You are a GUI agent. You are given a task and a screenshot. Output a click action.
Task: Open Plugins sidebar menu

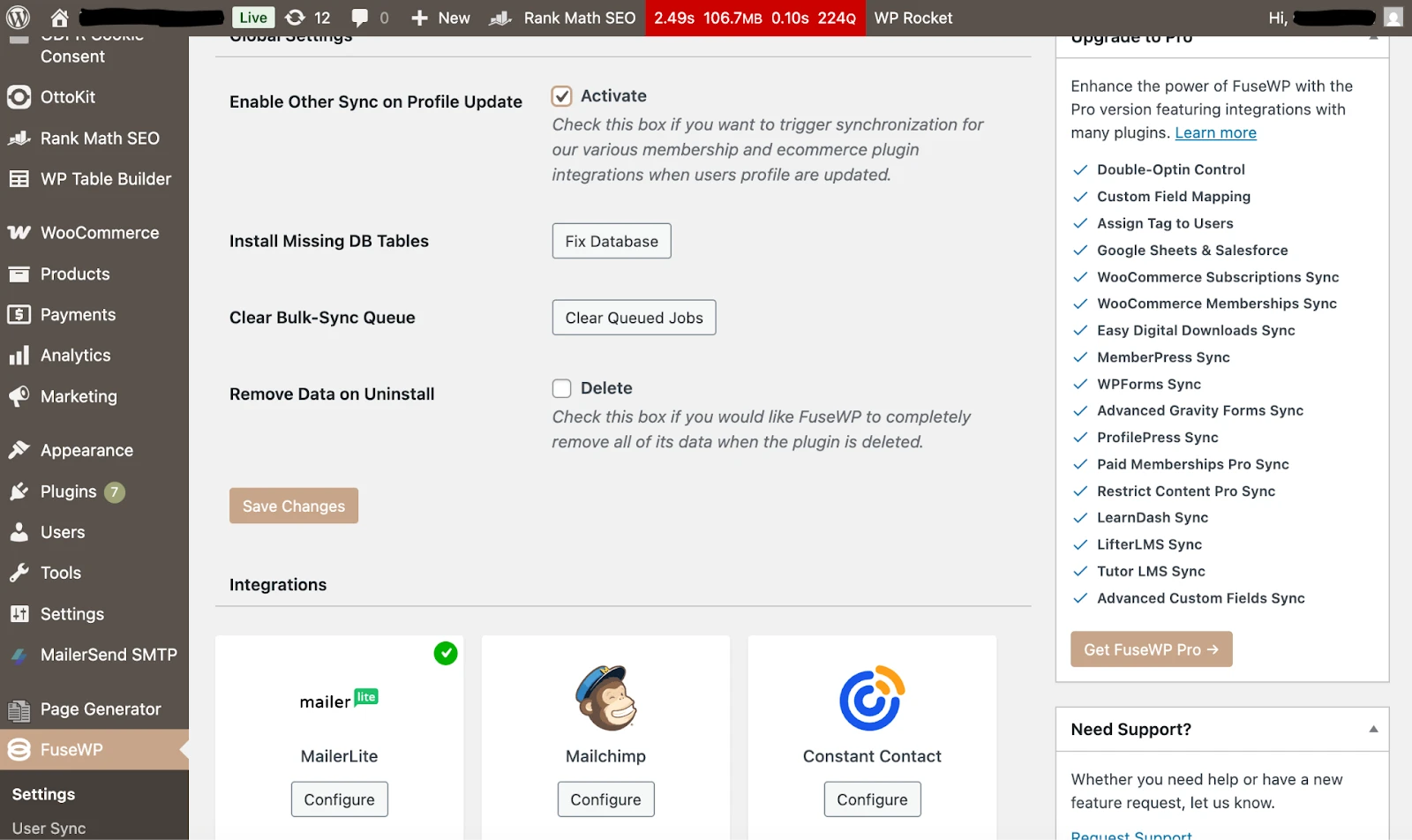click(x=94, y=491)
